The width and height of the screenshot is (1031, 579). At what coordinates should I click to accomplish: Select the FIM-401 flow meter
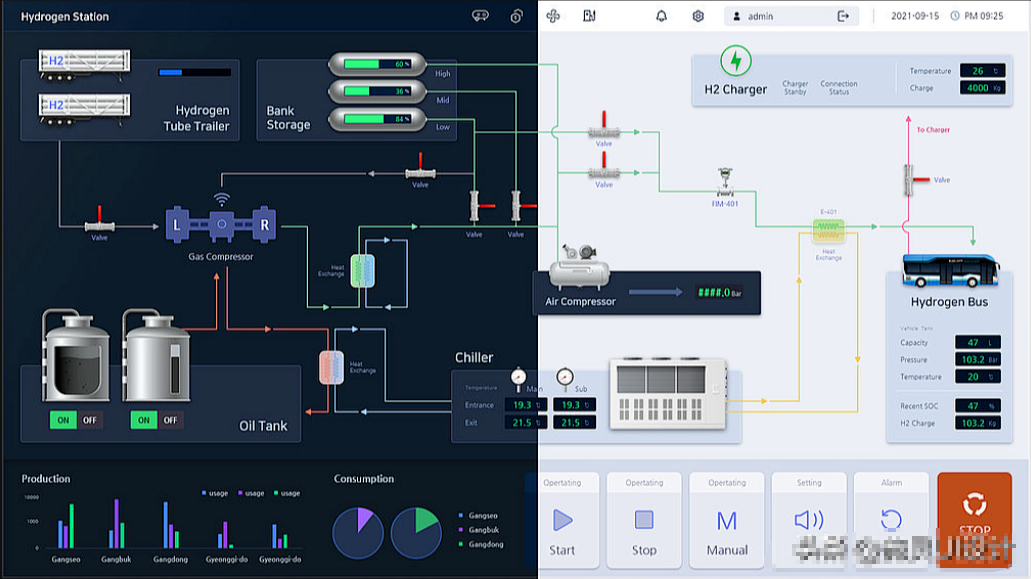pos(725,183)
